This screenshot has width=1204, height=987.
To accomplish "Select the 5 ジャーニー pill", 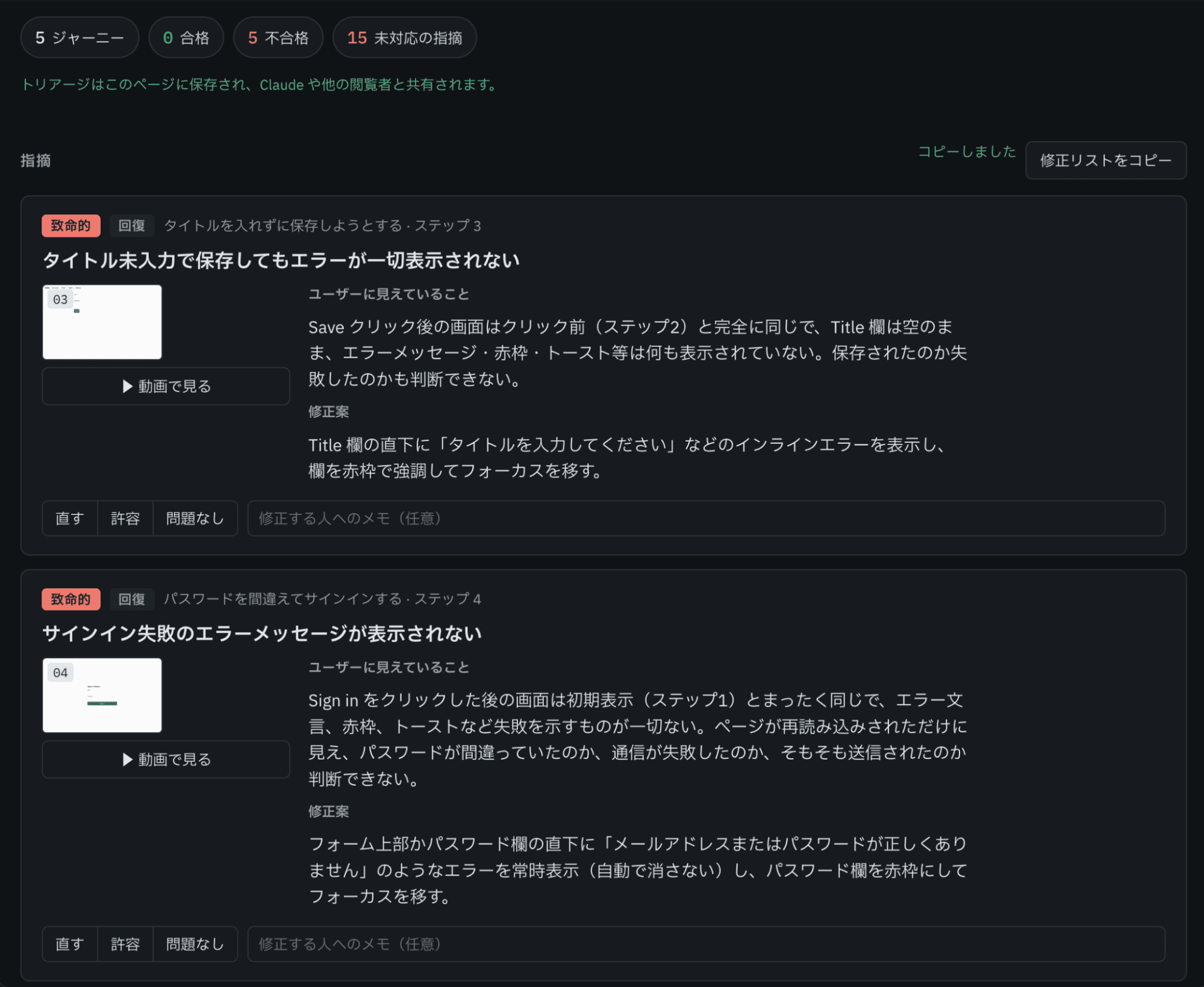I will click(x=80, y=38).
